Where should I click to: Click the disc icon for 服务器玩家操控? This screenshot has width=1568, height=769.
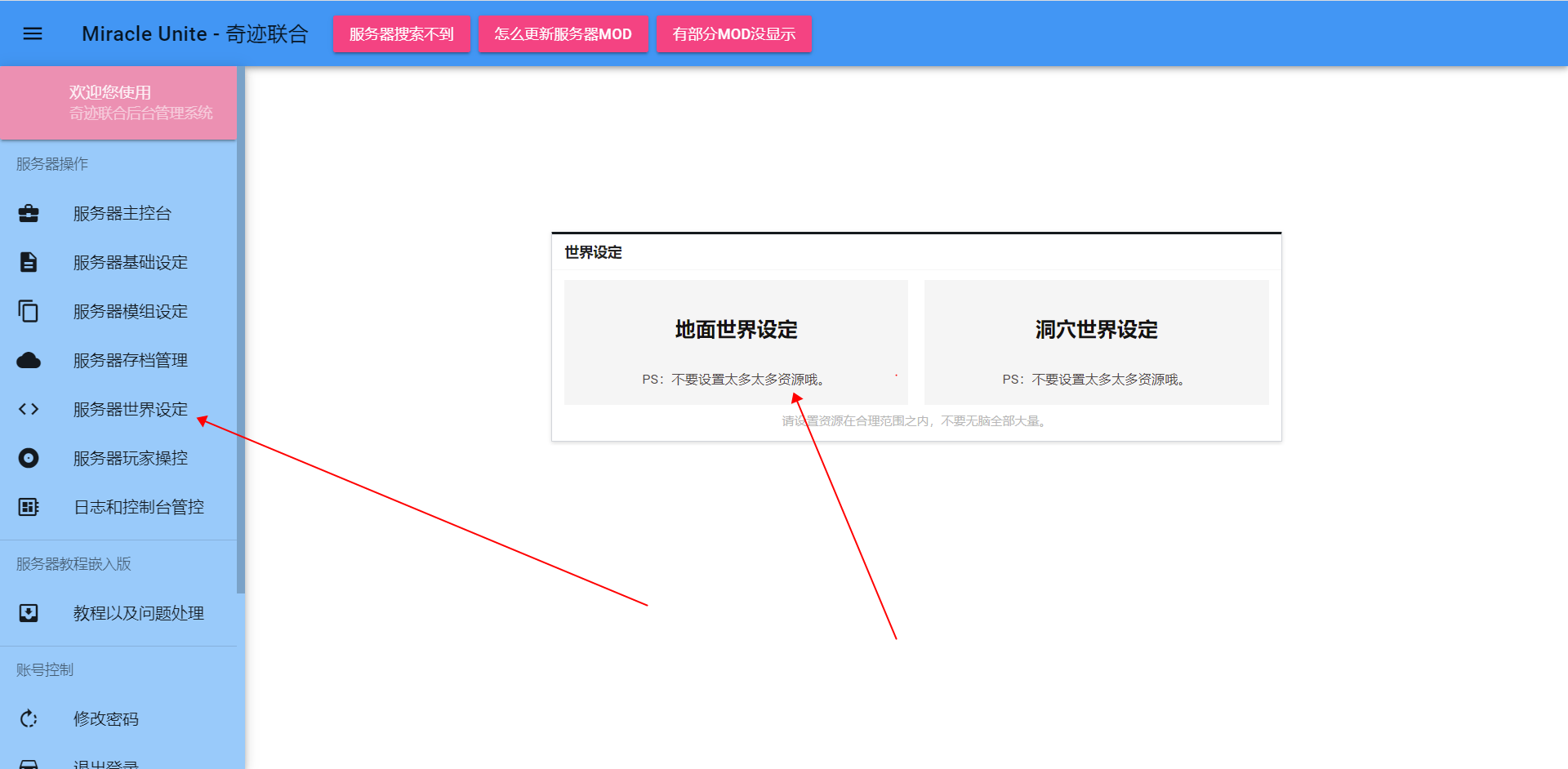click(29, 458)
